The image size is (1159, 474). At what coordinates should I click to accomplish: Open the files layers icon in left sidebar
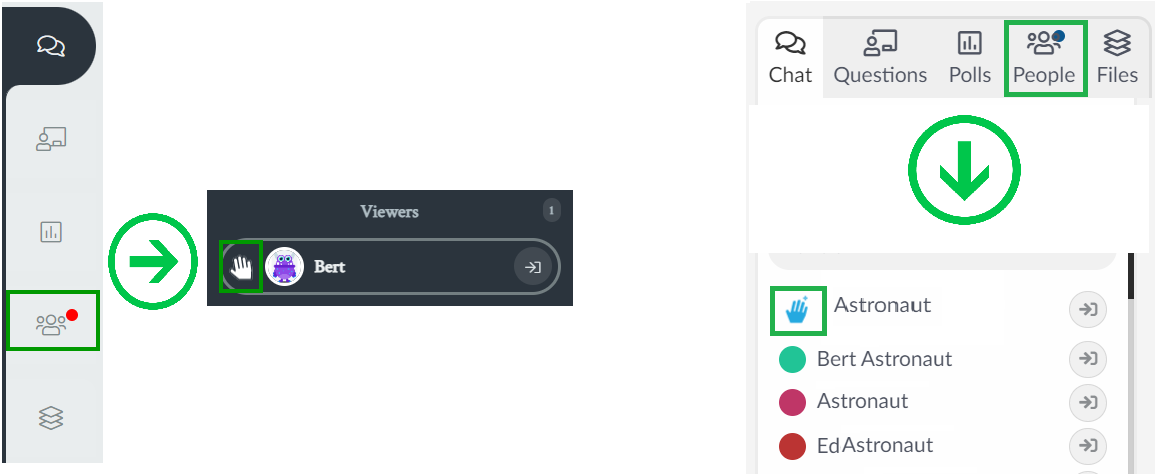coord(51,418)
